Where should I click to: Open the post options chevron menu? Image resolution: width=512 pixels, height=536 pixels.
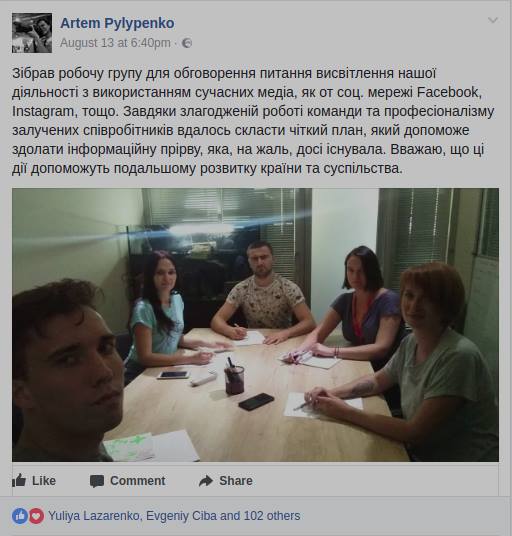pos(493,20)
